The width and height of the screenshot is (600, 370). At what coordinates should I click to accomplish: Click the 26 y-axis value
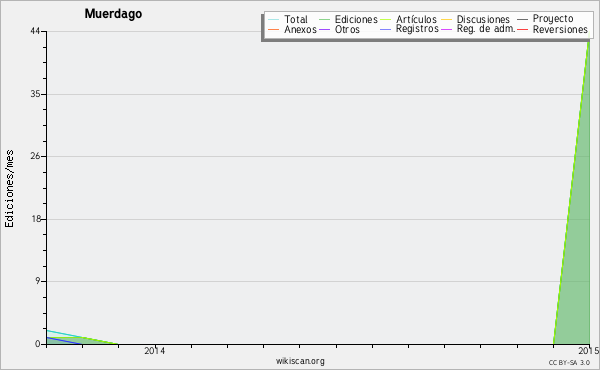[x=35, y=156]
